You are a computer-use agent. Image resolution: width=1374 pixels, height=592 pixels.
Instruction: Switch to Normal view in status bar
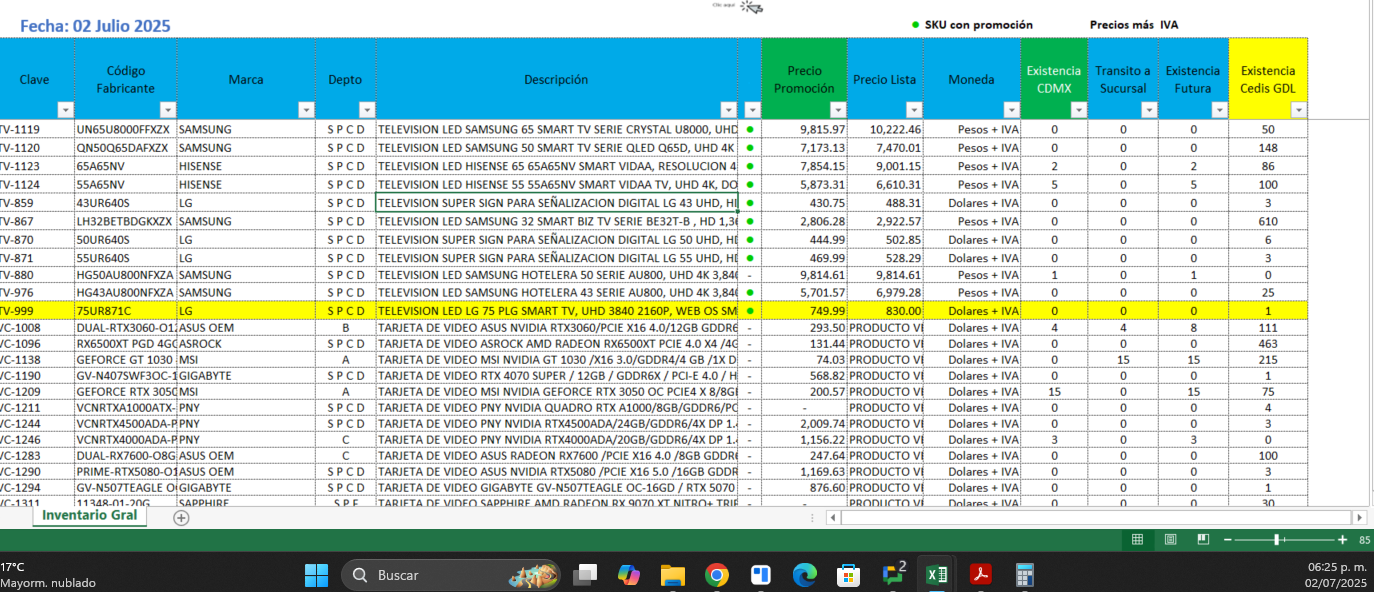1137,539
